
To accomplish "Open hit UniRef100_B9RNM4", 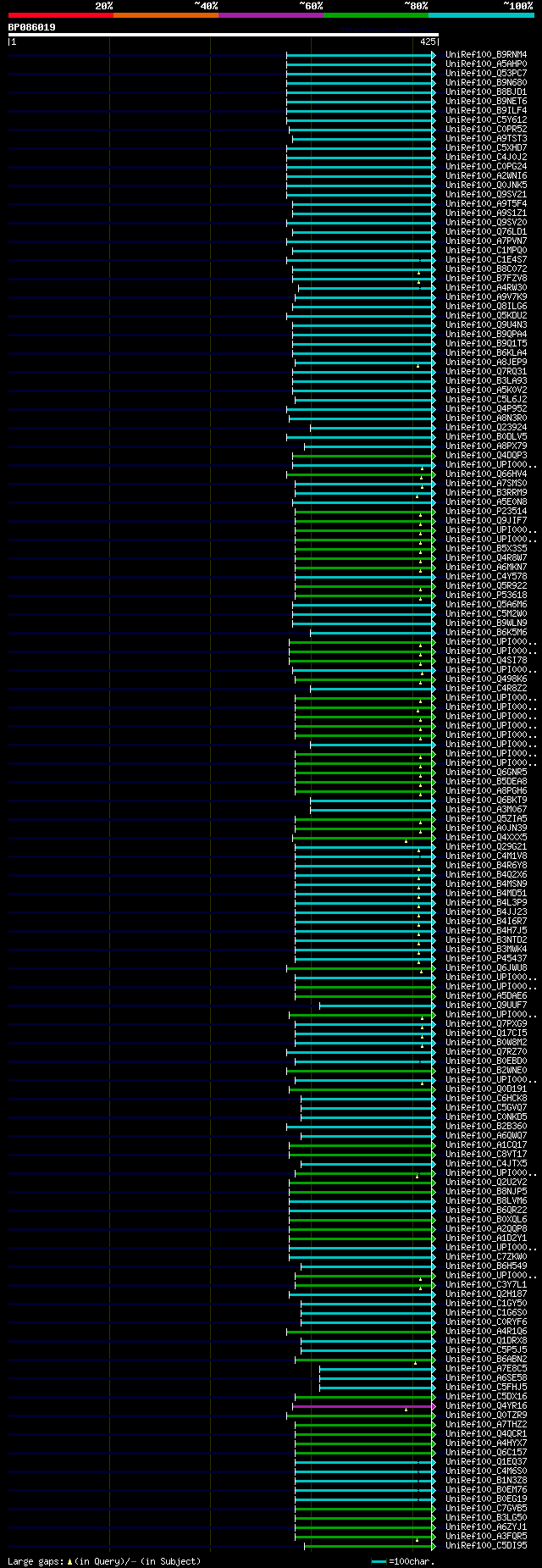I will coord(486,54).
